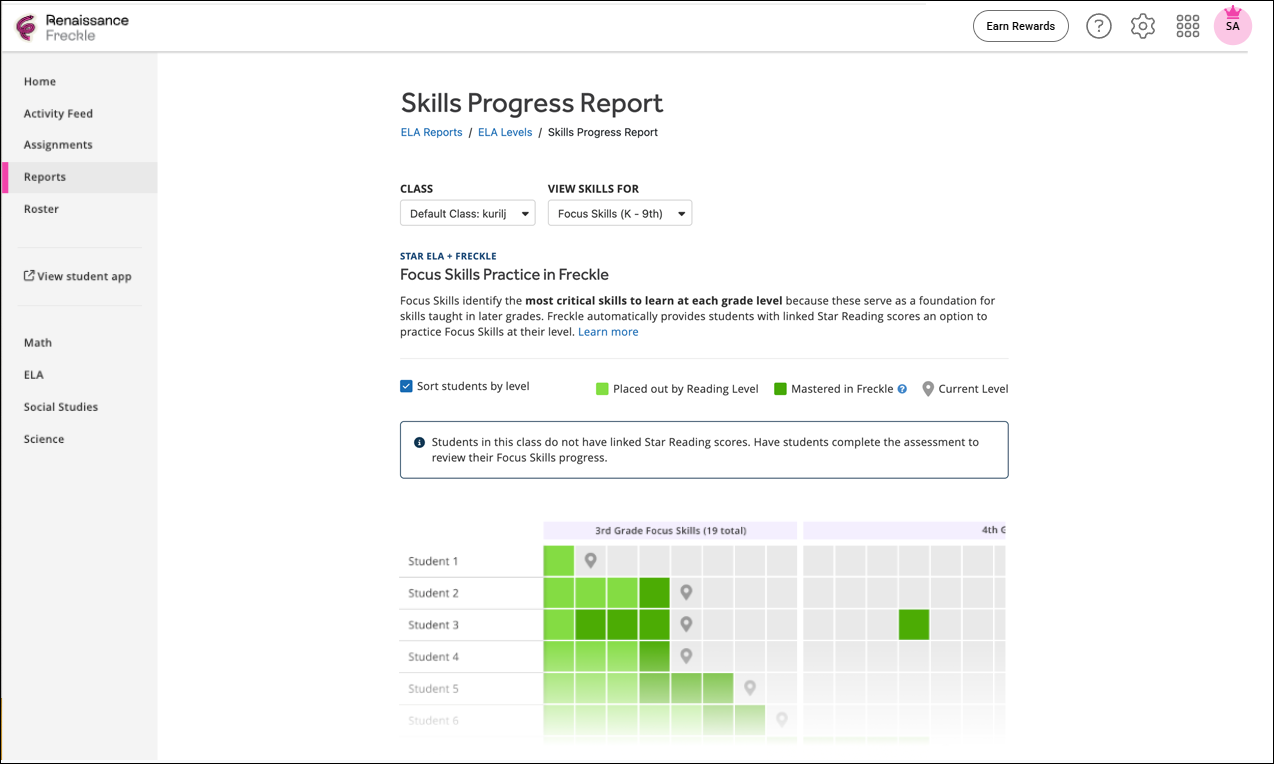The width and height of the screenshot is (1274, 764).
Task: Expand the Class dropdown selector
Action: [467, 213]
